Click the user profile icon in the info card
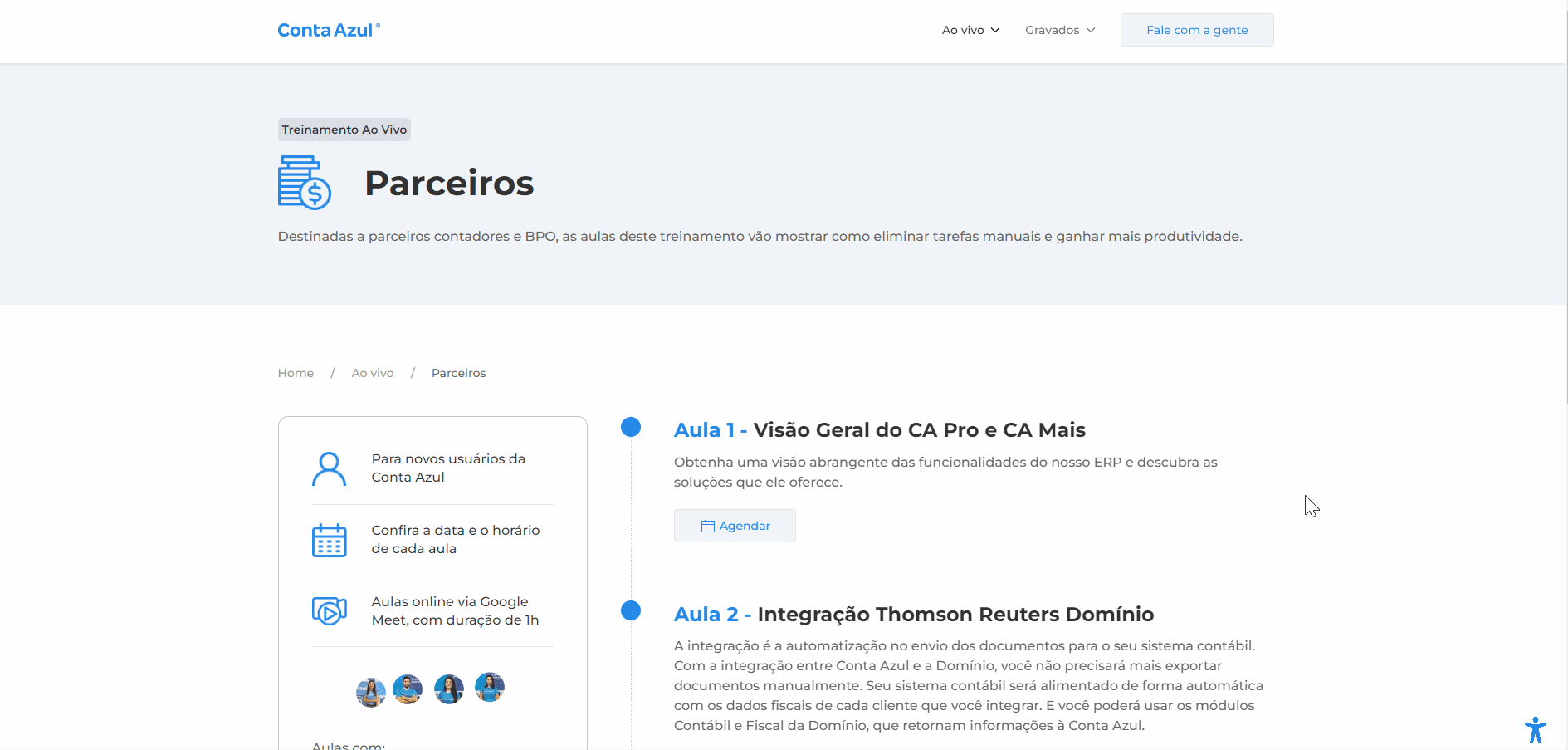This screenshot has width=1568, height=750. click(330, 468)
